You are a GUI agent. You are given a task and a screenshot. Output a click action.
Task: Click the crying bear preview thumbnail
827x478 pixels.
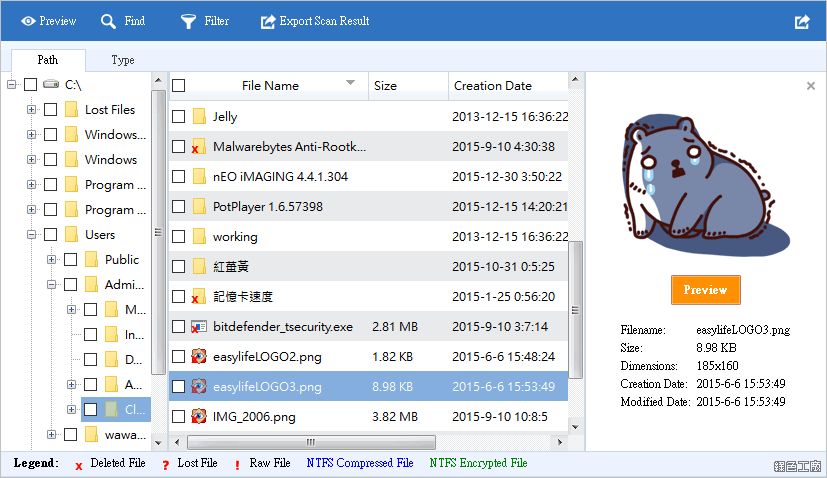(x=706, y=185)
